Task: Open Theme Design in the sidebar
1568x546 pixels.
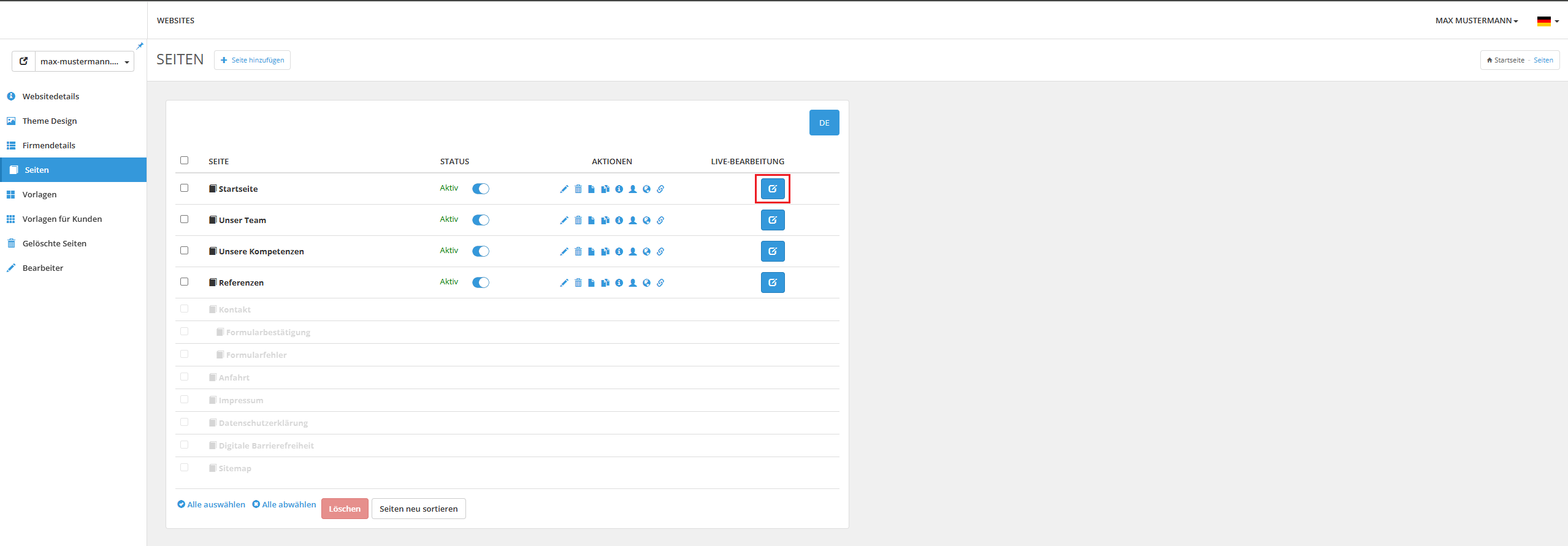Action: [50, 121]
